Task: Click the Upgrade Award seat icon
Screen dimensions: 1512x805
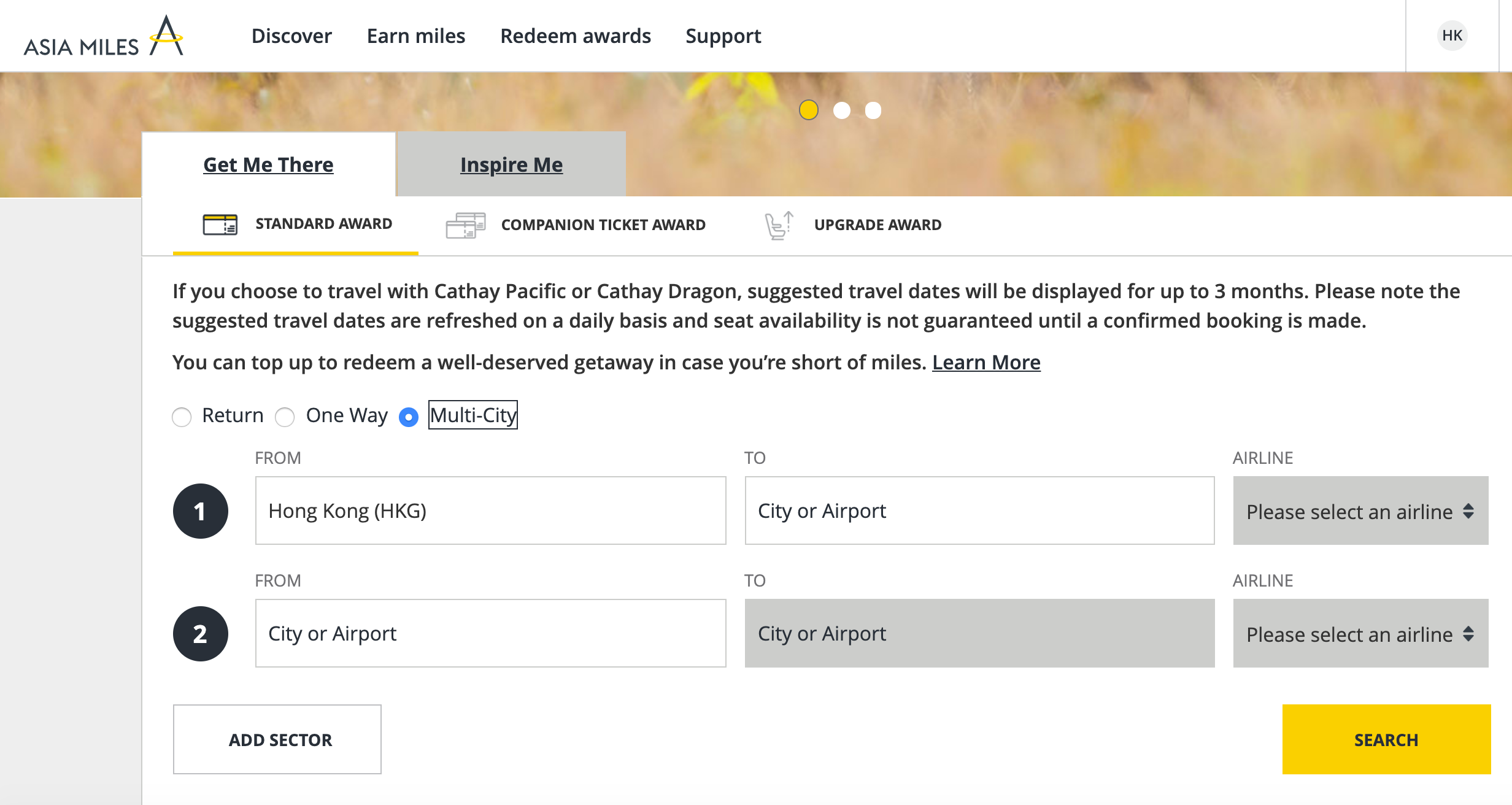Action: pyautogui.click(x=779, y=225)
